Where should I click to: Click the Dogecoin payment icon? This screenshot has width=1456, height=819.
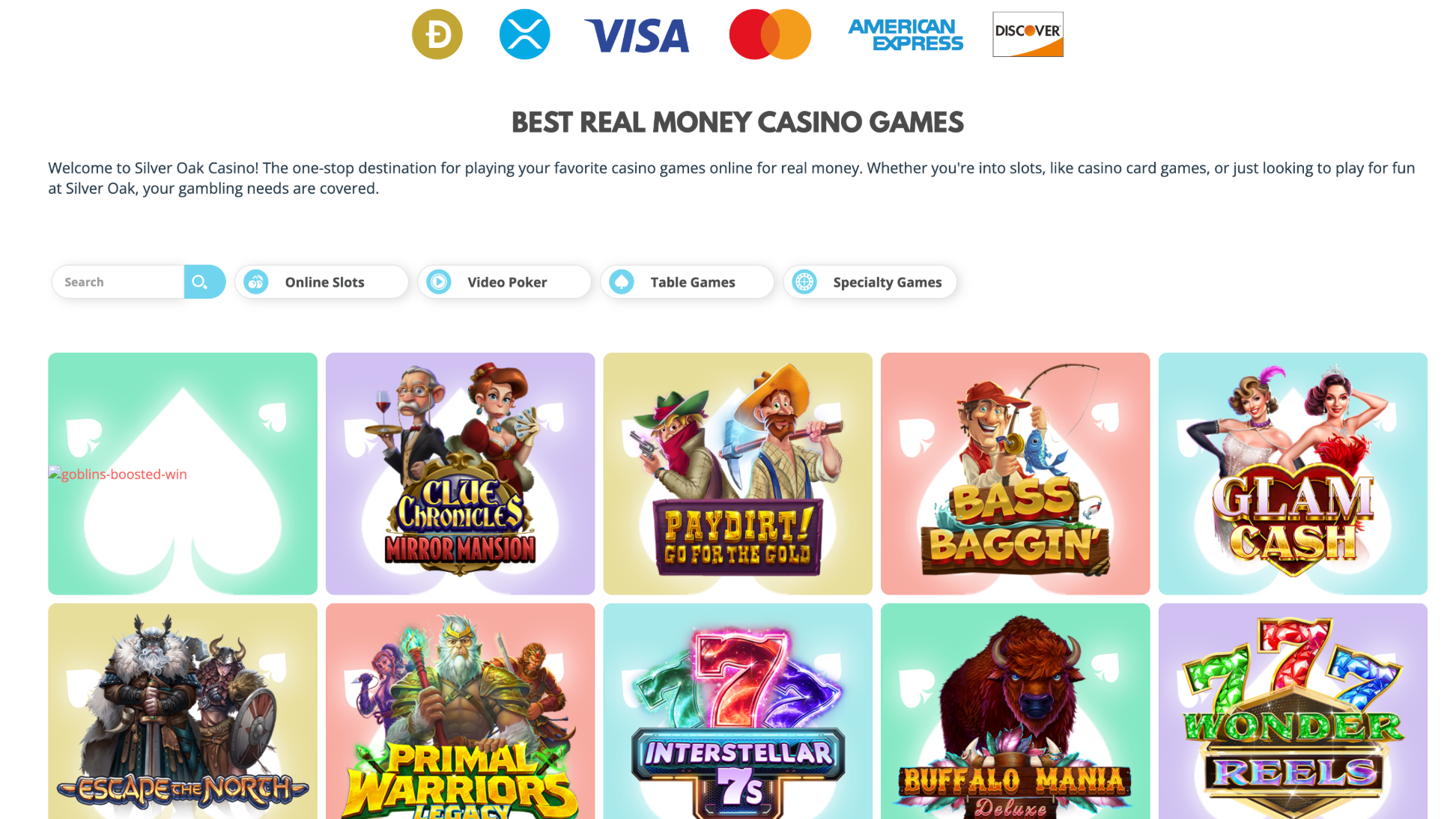pyautogui.click(x=437, y=34)
